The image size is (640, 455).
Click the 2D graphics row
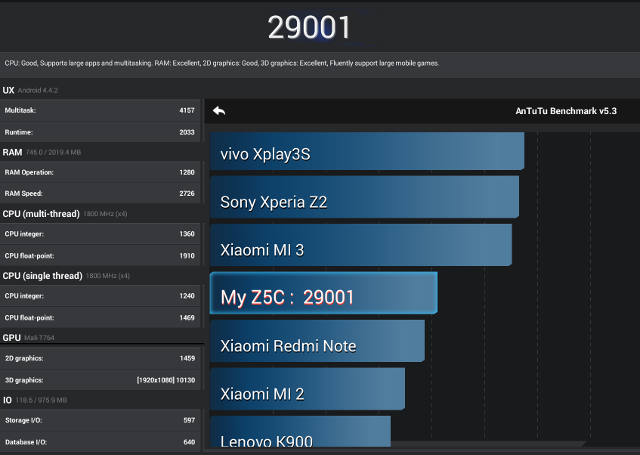(100, 358)
